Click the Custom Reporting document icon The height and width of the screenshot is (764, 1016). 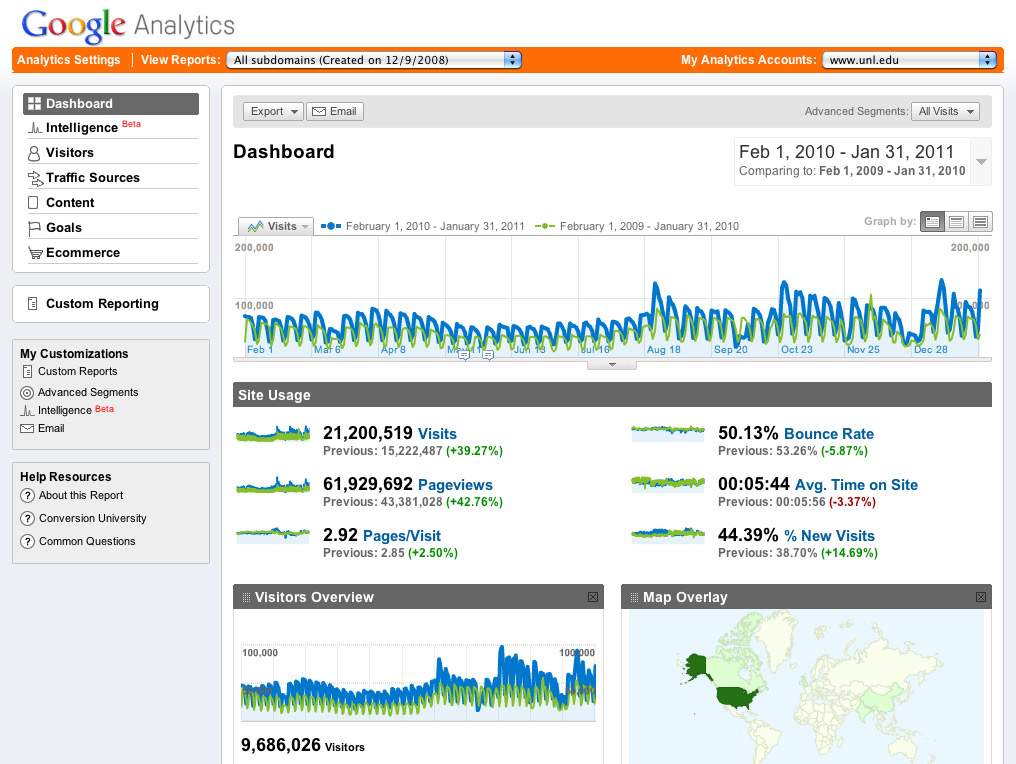33,304
